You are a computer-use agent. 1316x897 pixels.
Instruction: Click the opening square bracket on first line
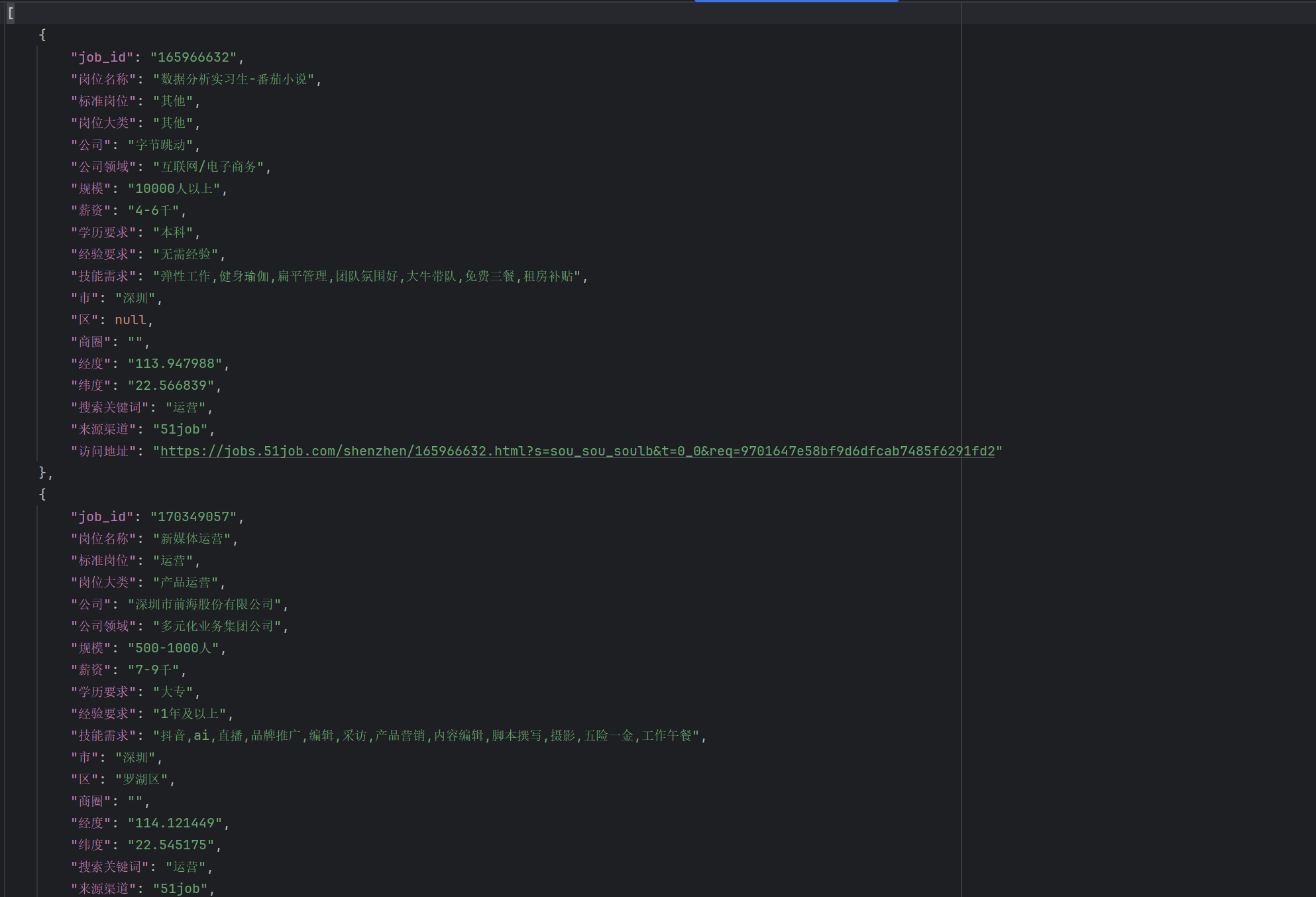[11, 13]
